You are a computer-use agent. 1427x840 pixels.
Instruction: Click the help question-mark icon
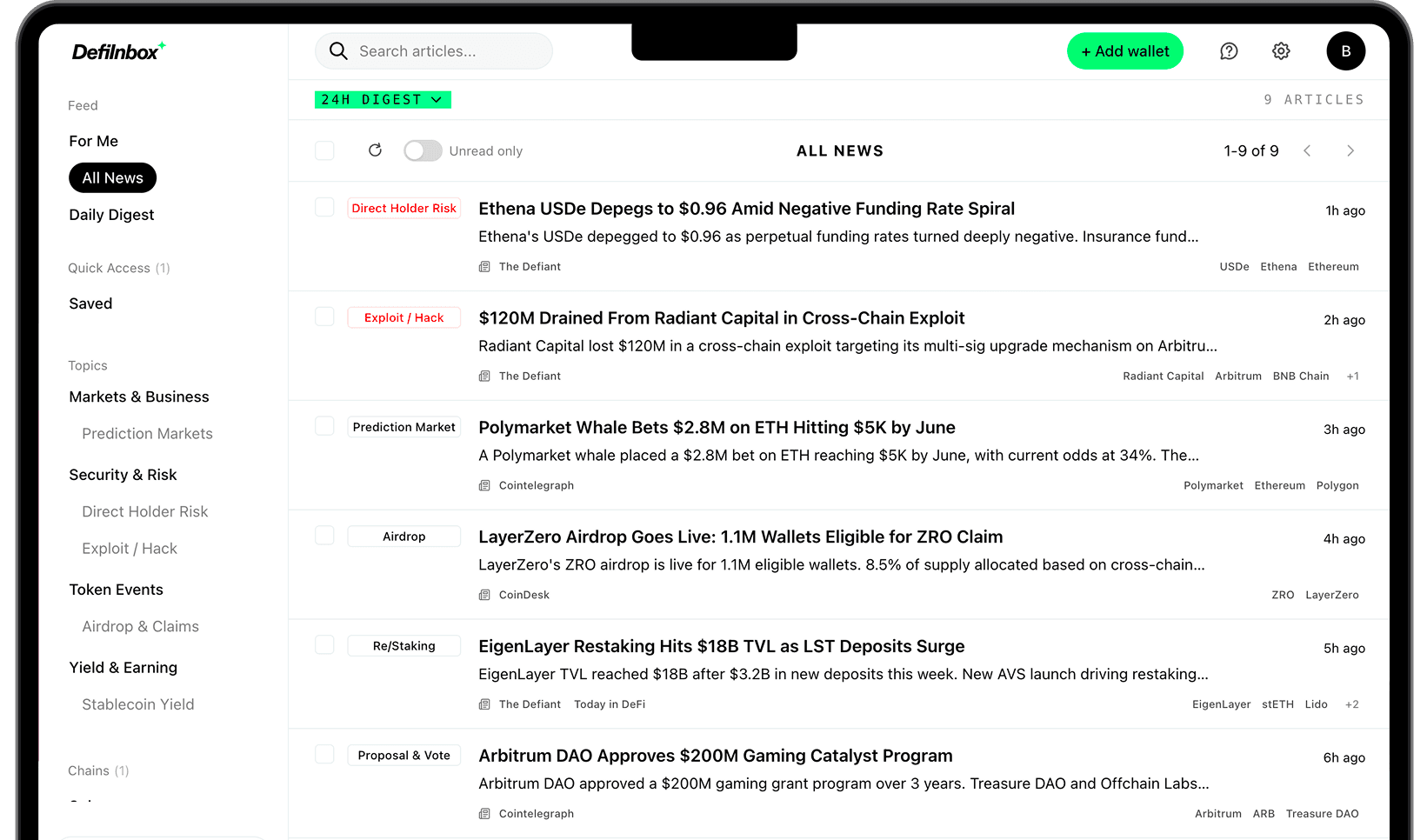pos(1229,51)
